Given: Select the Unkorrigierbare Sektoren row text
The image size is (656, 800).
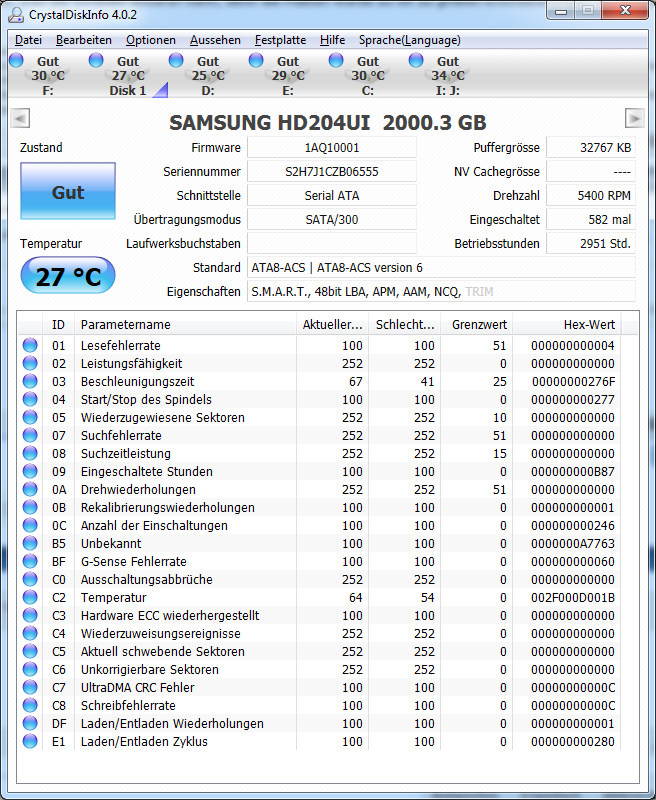Looking at the screenshot, I should (149, 669).
